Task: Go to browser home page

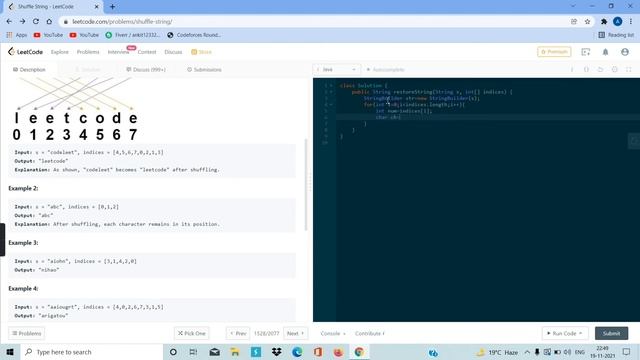Action: 49,22
